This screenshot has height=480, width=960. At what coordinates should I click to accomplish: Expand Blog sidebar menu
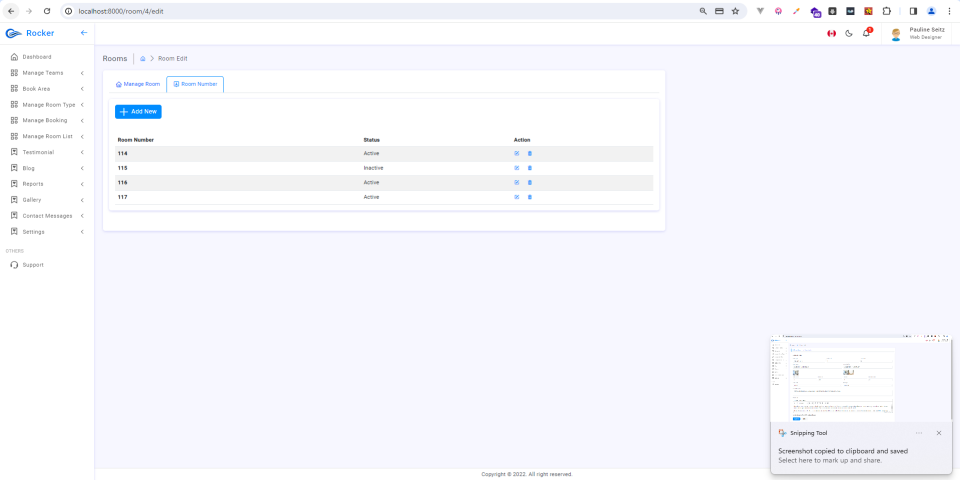(47, 168)
